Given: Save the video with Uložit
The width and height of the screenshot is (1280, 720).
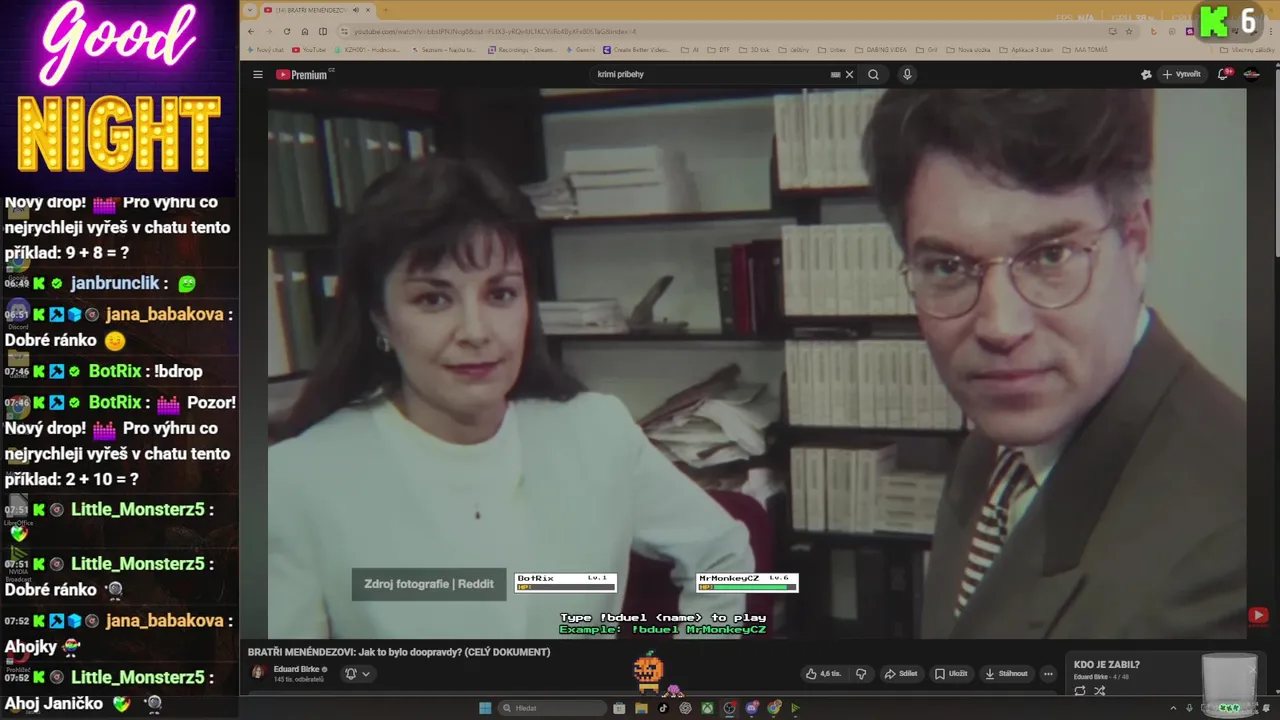Looking at the screenshot, I should [x=950, y=673].
